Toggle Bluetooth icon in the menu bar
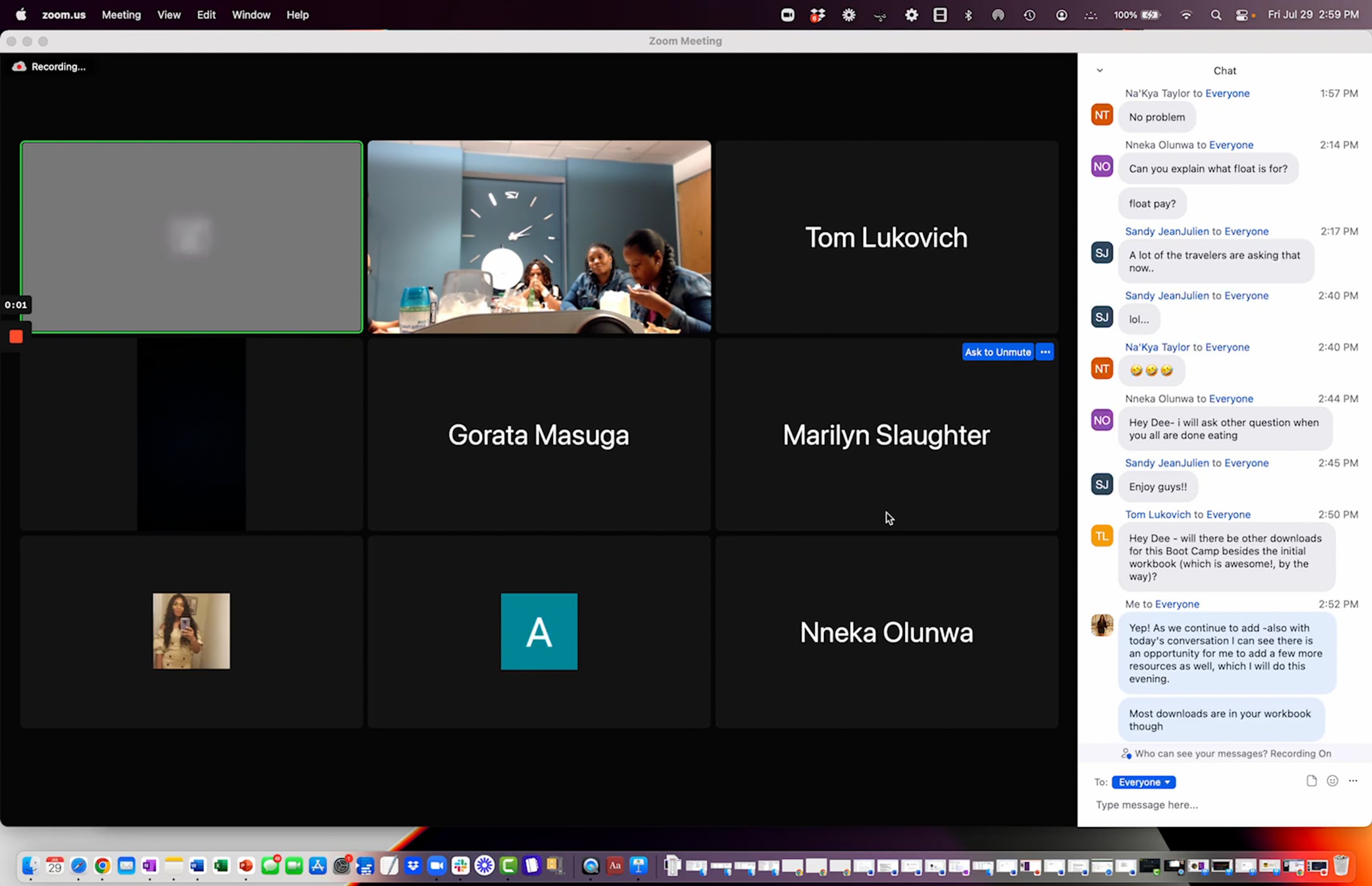This screenshot has width=1372, height=886. (968, 15)
